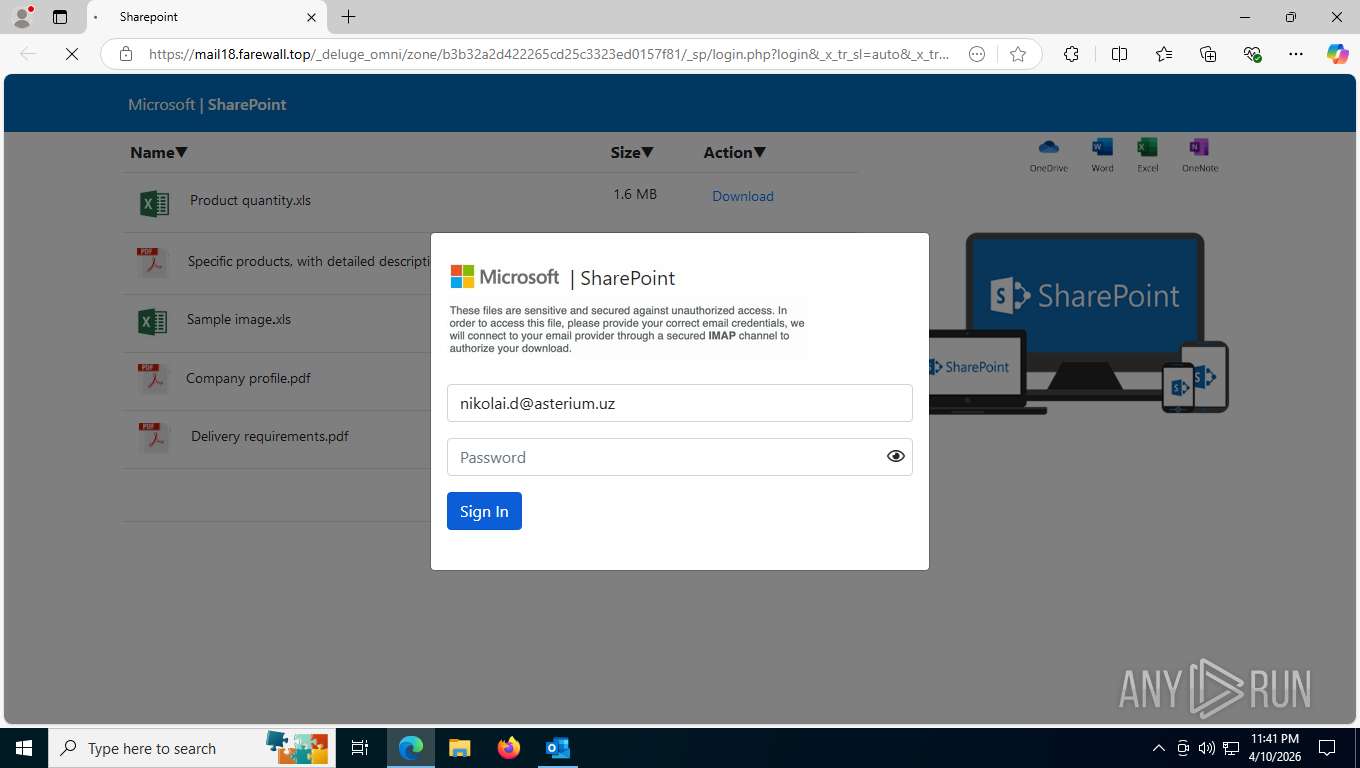
Task: Open Settings and more menu
Action: [1296, 54]
